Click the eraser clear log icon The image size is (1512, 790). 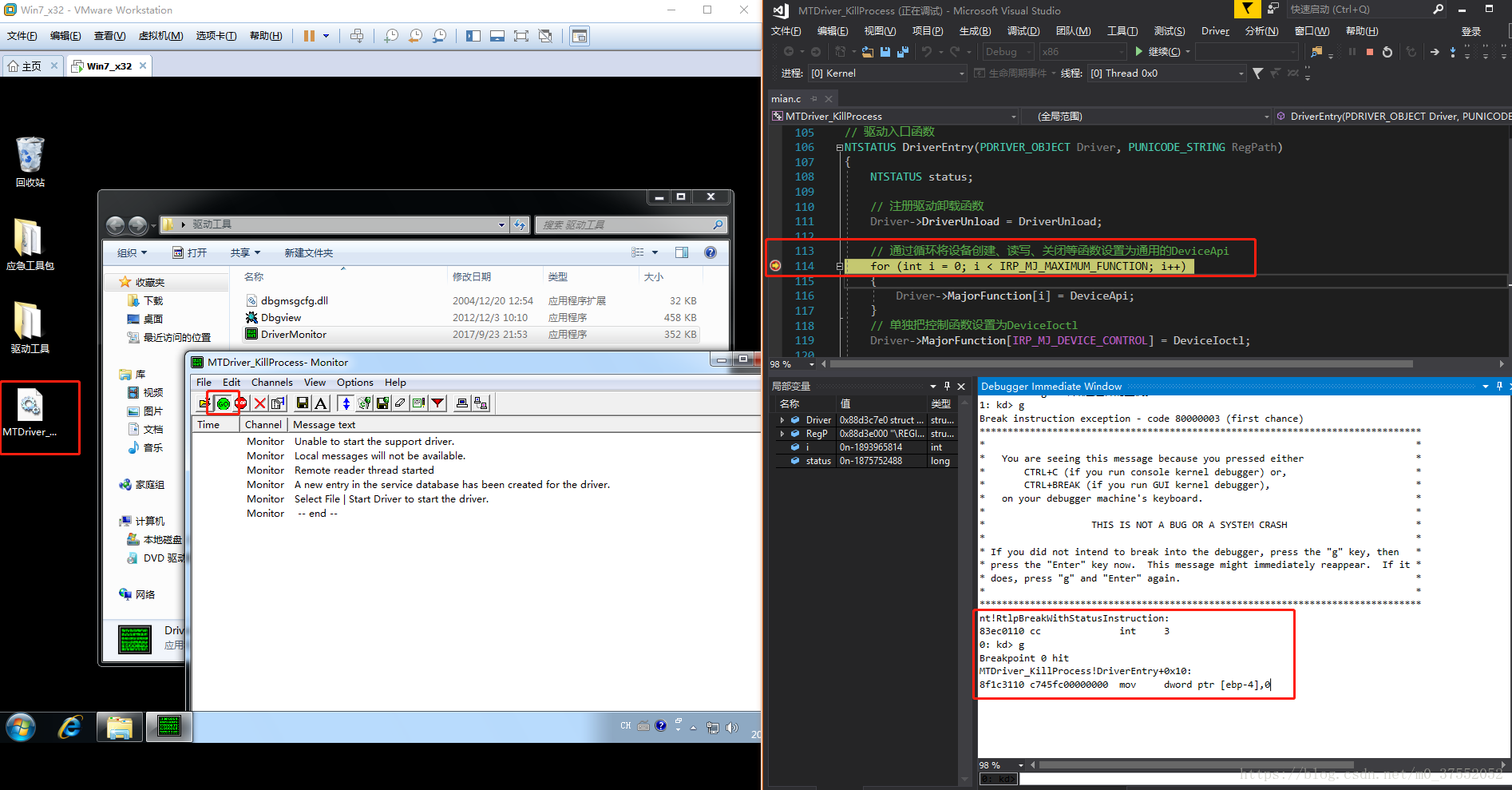tap(401, 403)
